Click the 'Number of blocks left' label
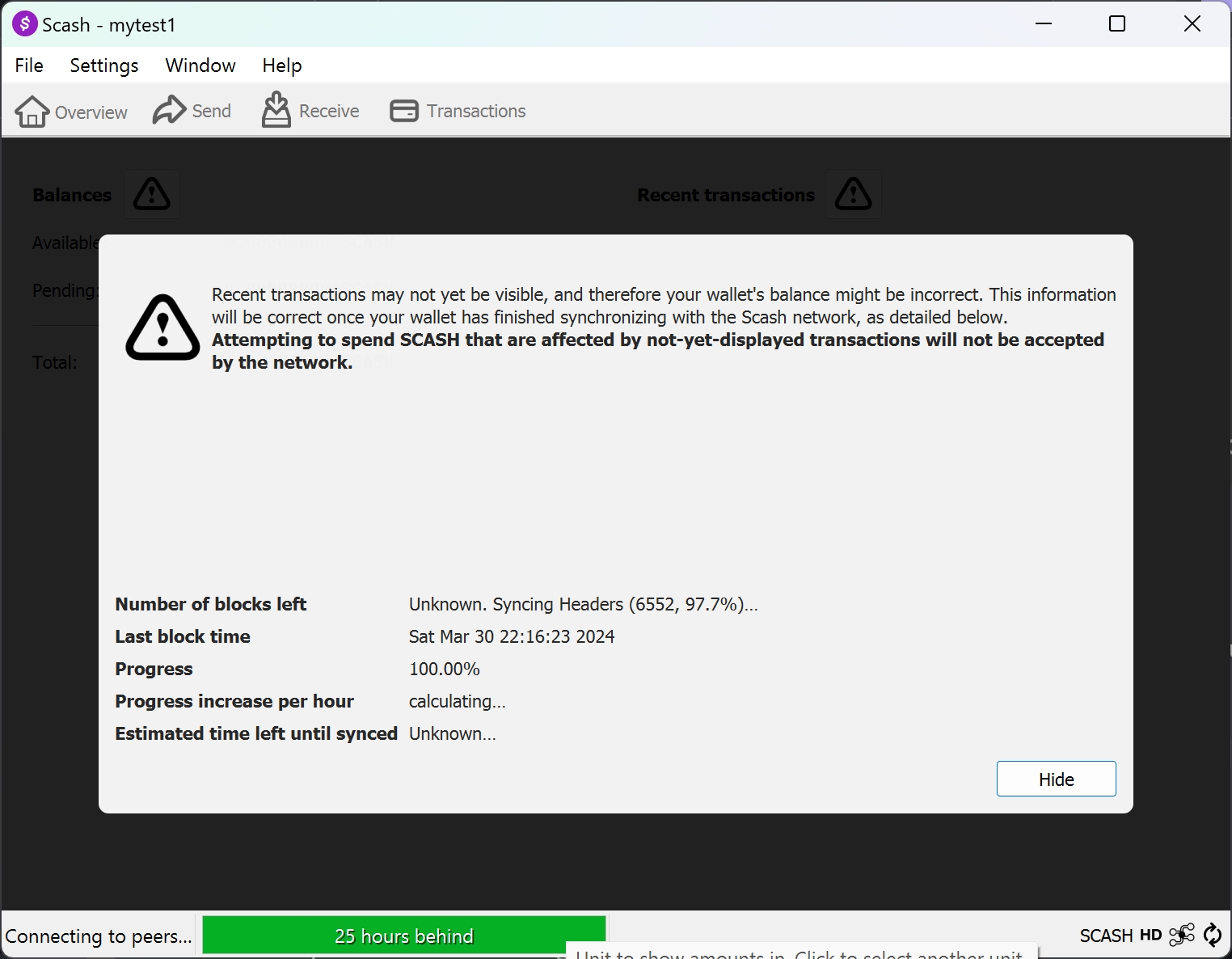 coord(211,604)
